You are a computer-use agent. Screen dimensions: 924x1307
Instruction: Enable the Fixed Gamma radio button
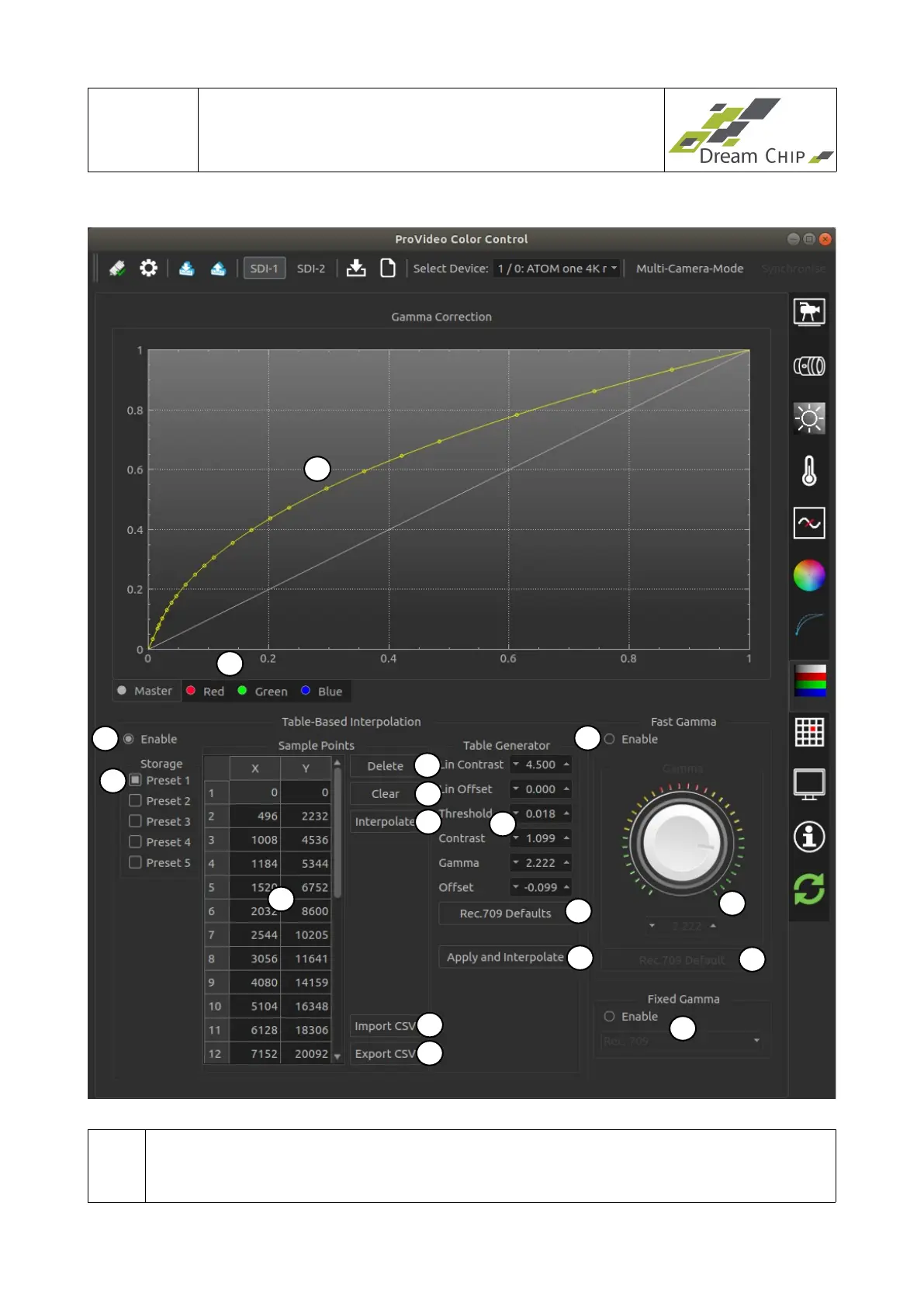click(x=610, y=1016)
